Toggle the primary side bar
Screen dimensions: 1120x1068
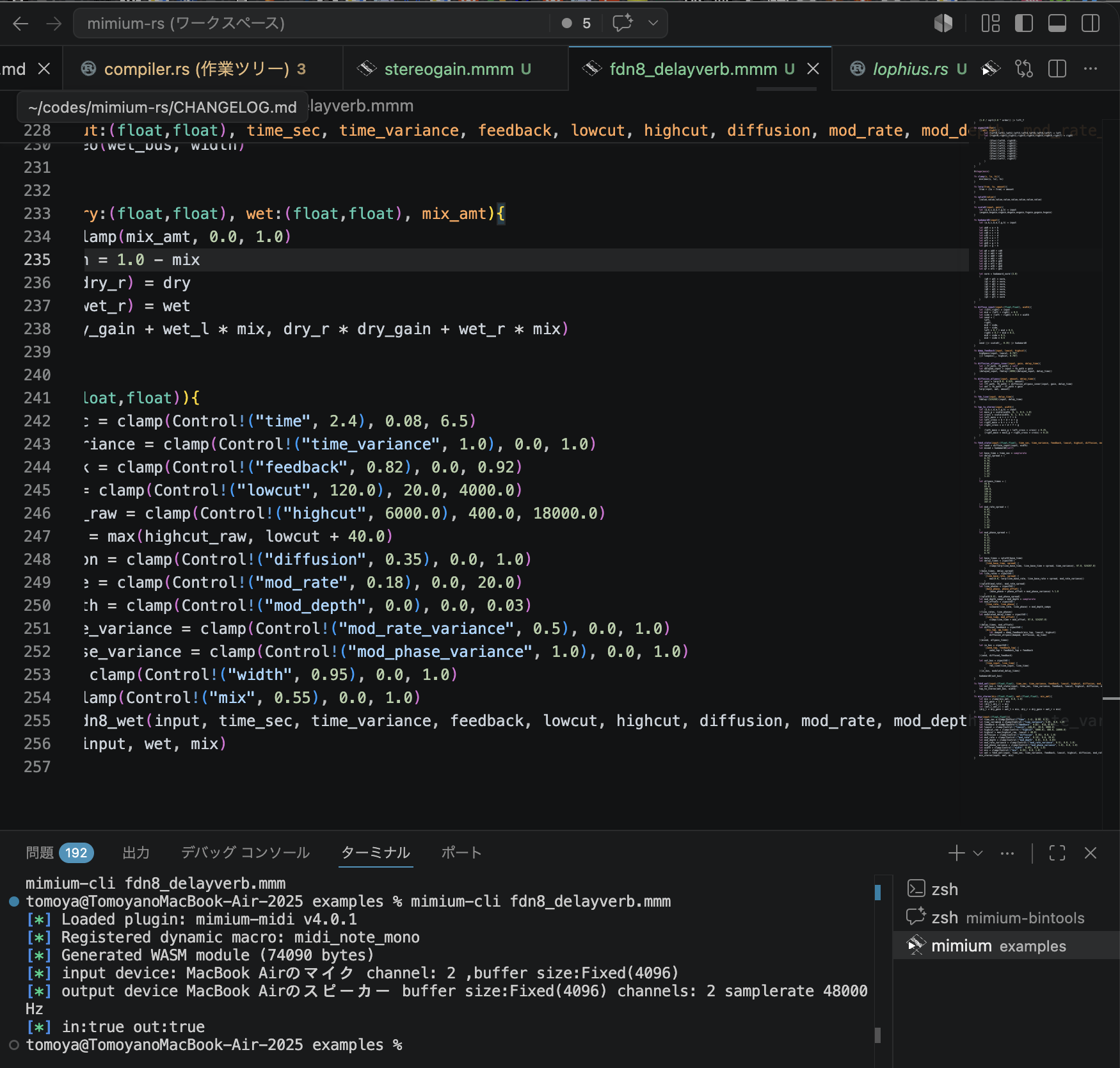point(1024,24)
